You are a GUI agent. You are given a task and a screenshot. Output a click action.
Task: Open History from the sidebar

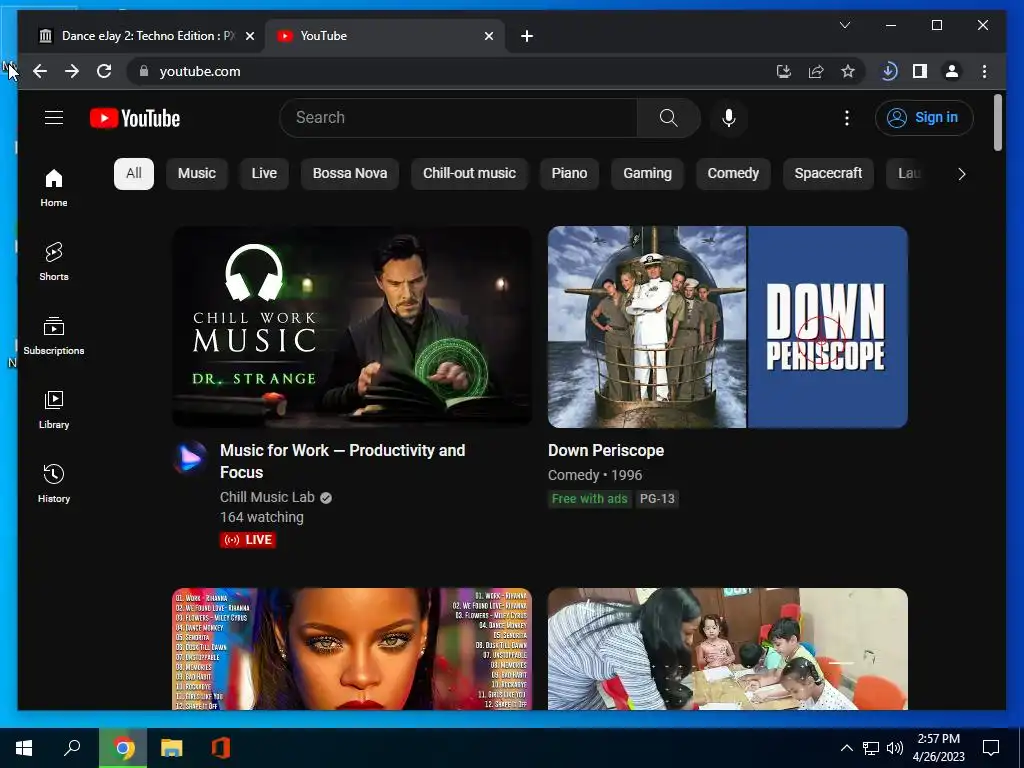point(54,483)
